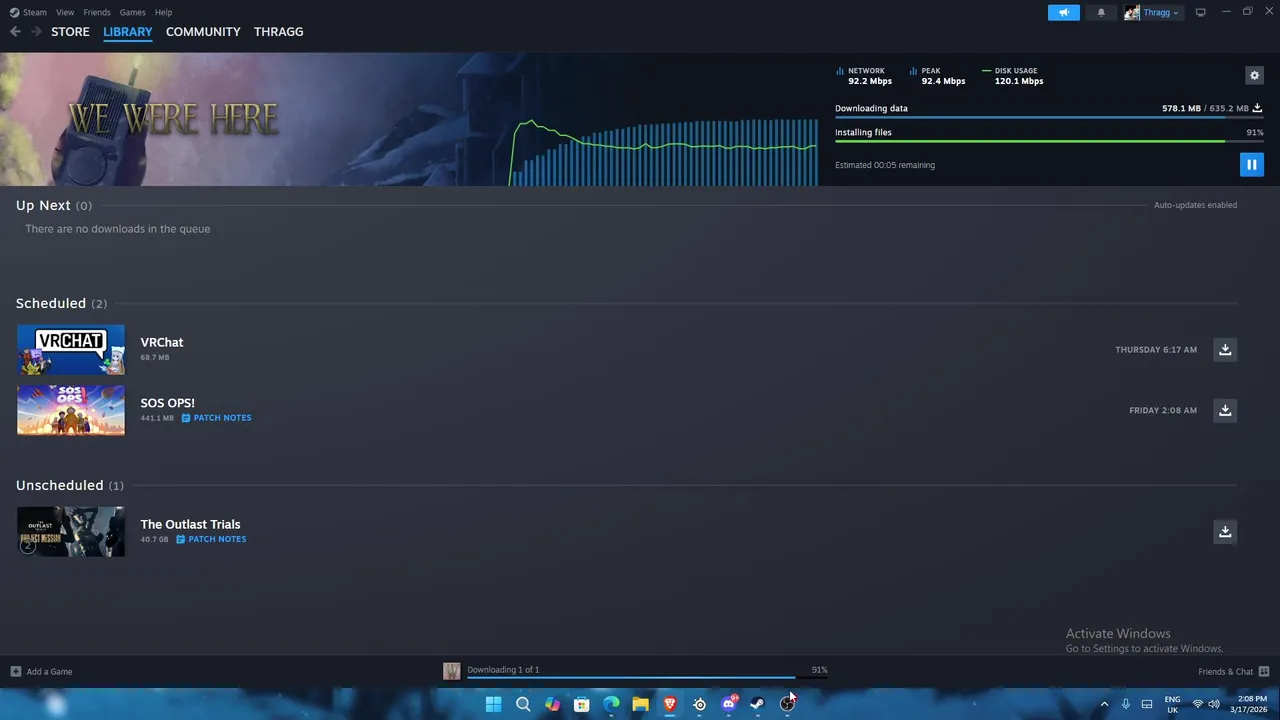Click downloading game thumbnail in bottom bar
Viewport: 1280px width, 720px height.
[x=452, y=671]
